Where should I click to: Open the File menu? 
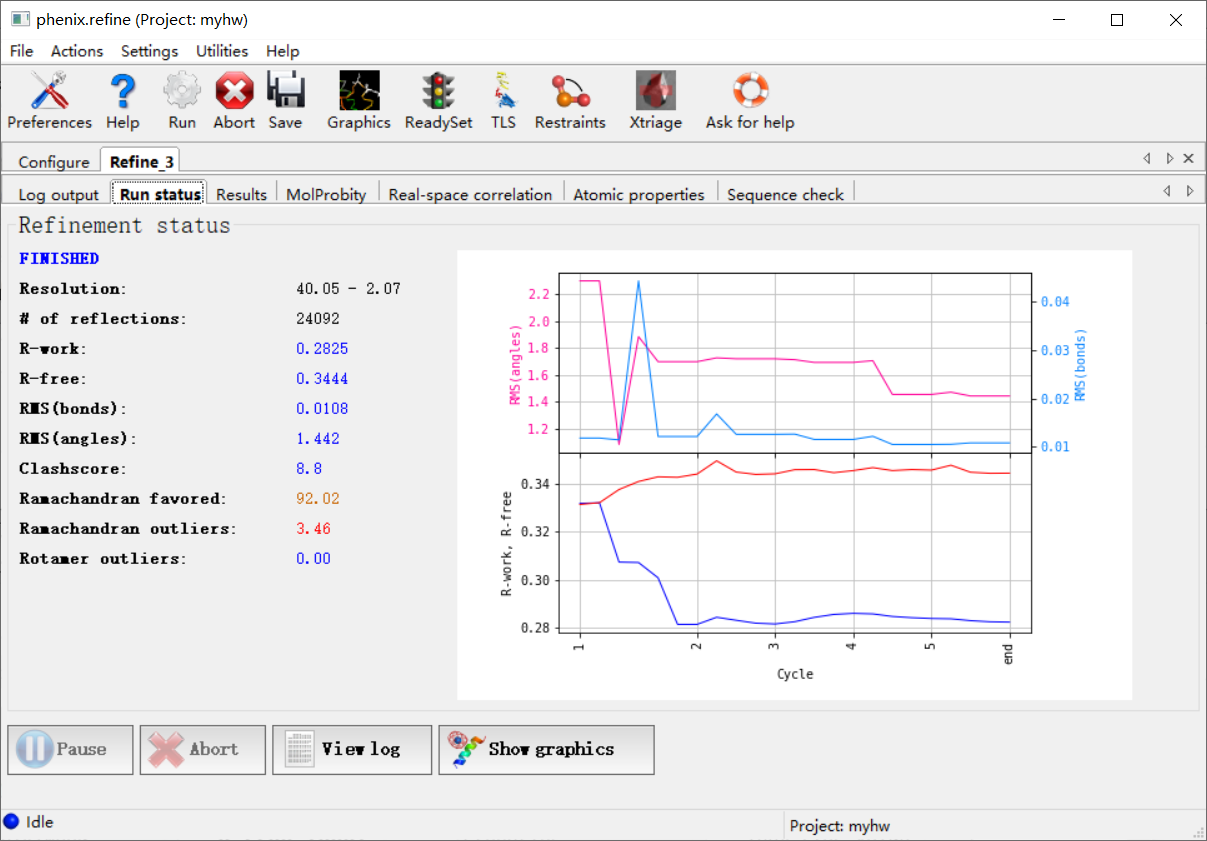coord(21,51)
